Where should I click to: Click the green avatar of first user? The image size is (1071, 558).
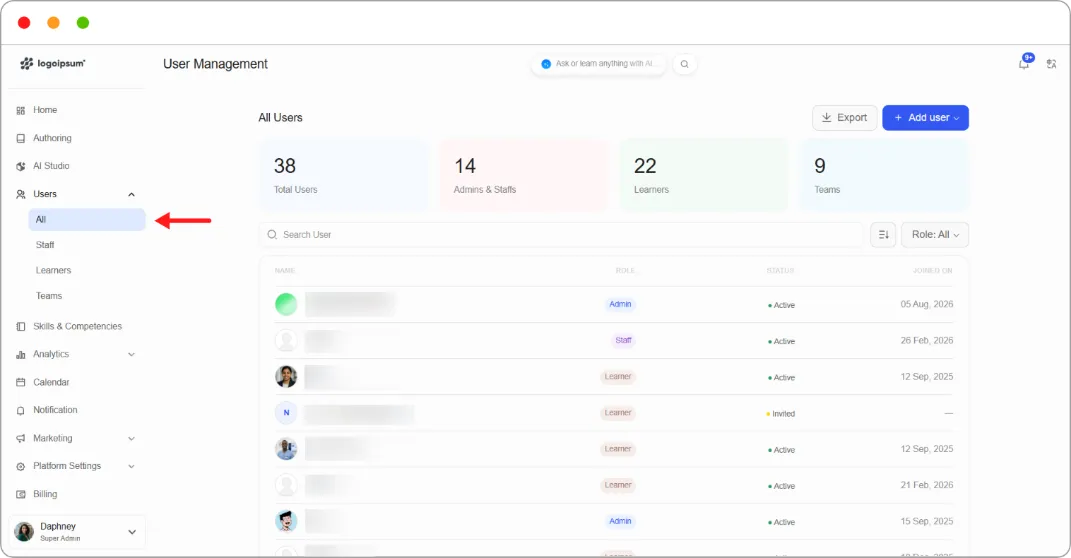point(286,304)
